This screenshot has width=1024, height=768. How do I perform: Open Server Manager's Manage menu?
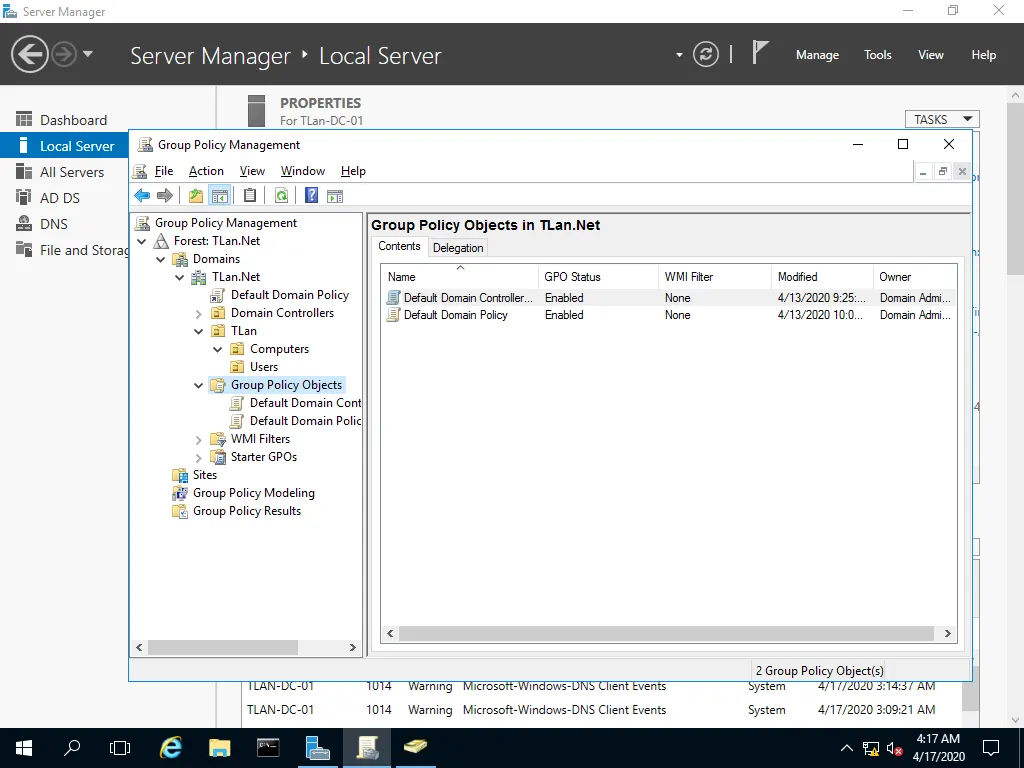(x=817, y=55)
